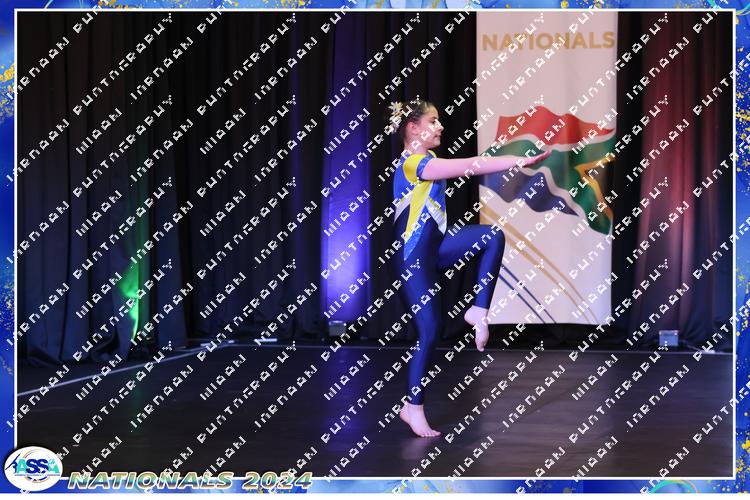Click the floor light fixture at right
The image size is (750, 500).
pyautogui.click(x=668, y=338)
